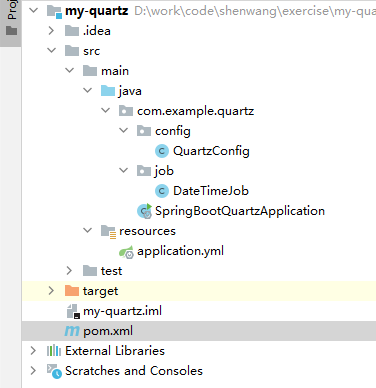Click the job package icon
The height and width of the screenshot is (388, 376).
144,171
